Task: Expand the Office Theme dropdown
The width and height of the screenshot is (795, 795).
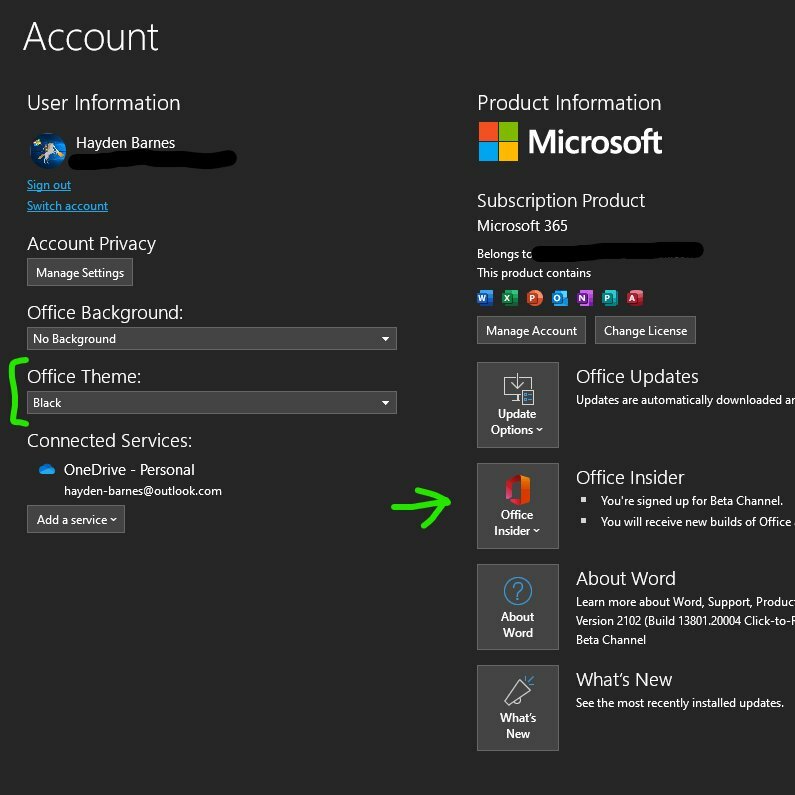Action: (x=212, y=403)
